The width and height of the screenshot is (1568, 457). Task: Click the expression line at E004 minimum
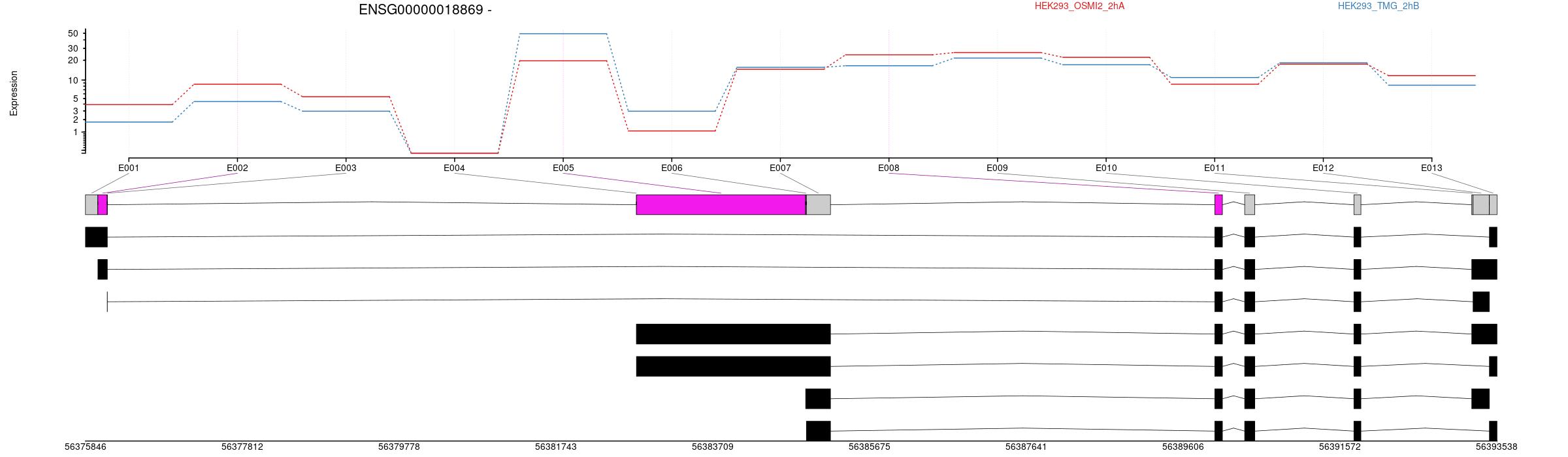pyautogui.click(x=454, y=153)
